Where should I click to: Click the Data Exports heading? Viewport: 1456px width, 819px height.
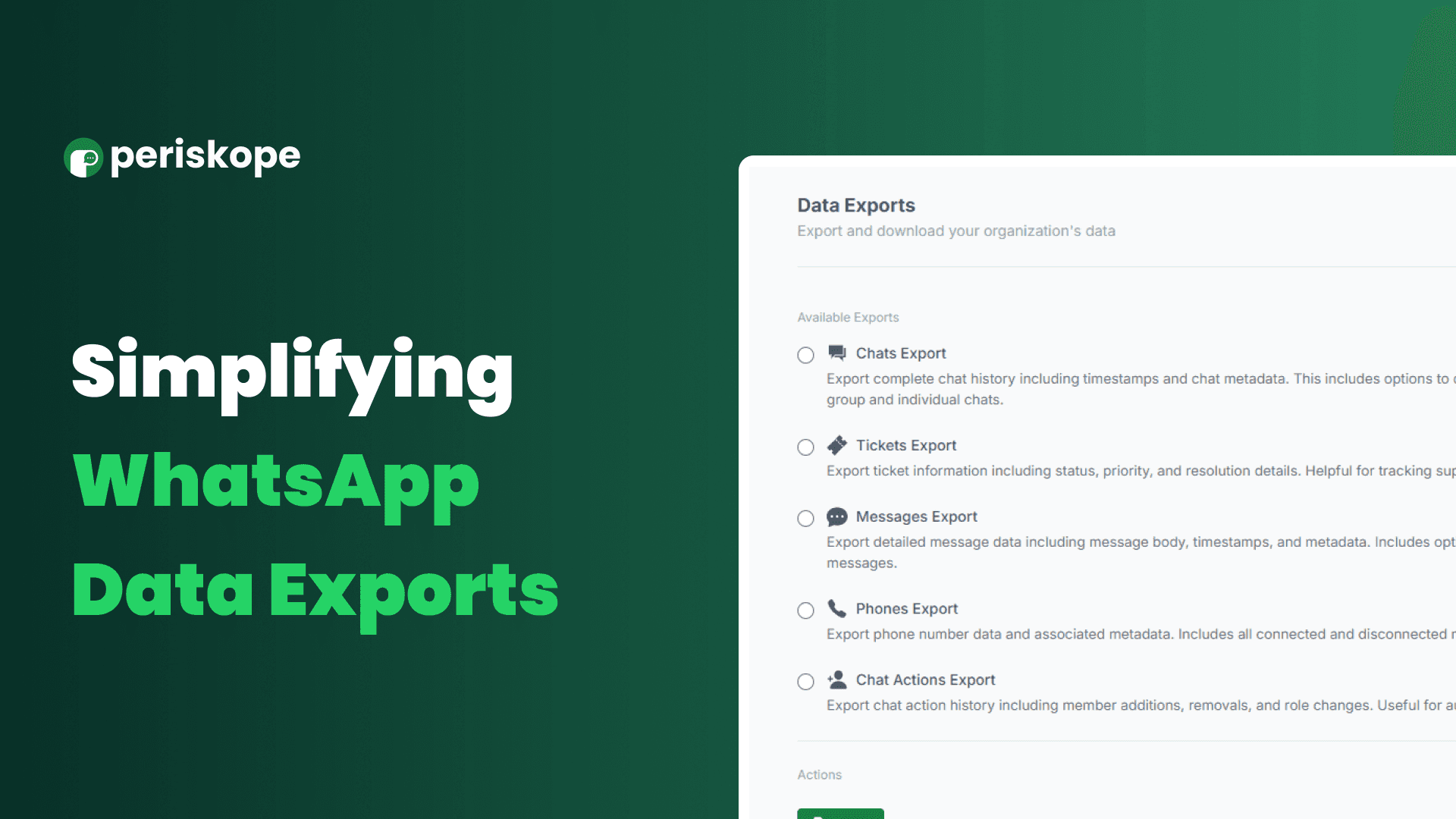point(856,206)
